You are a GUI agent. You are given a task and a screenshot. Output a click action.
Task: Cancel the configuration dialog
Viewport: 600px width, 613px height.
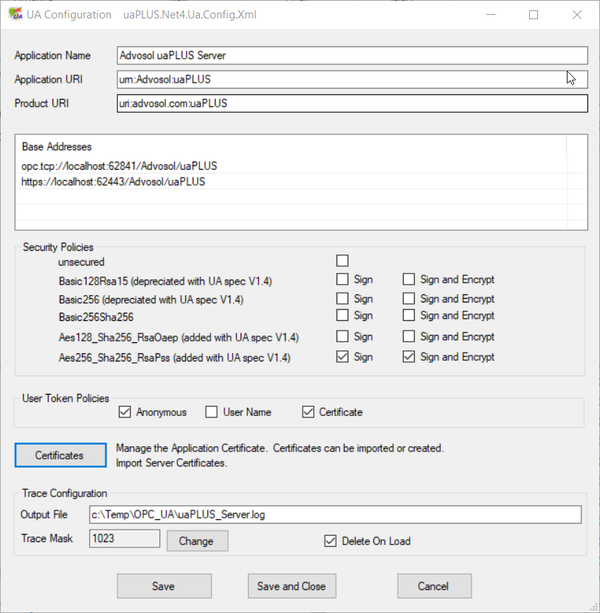click(x=434, y=586)
